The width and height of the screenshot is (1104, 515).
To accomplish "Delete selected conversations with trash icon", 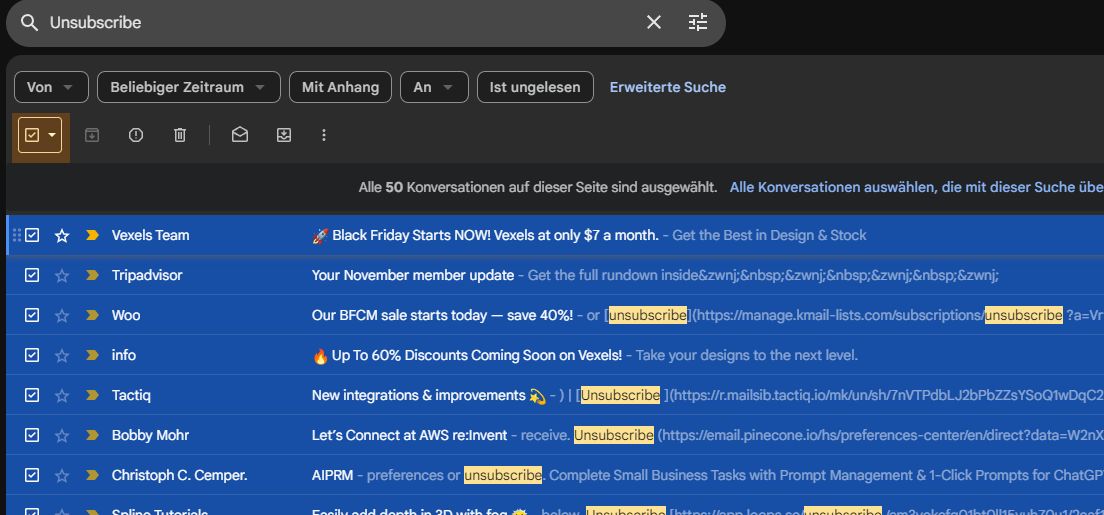I will [x=180, y=135].
